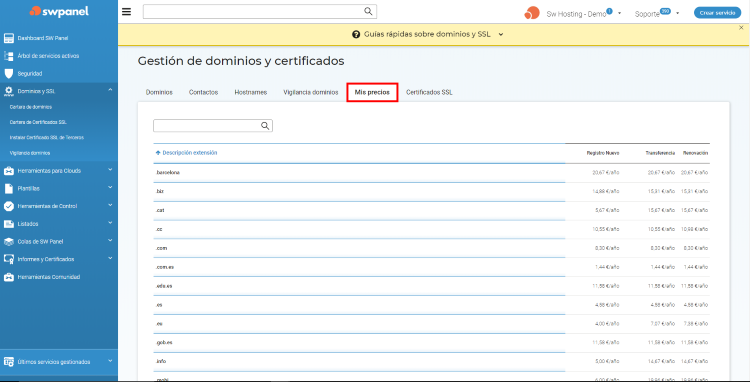Click the Plantillas document icon
750x382 pixels.
coord(9,188)
